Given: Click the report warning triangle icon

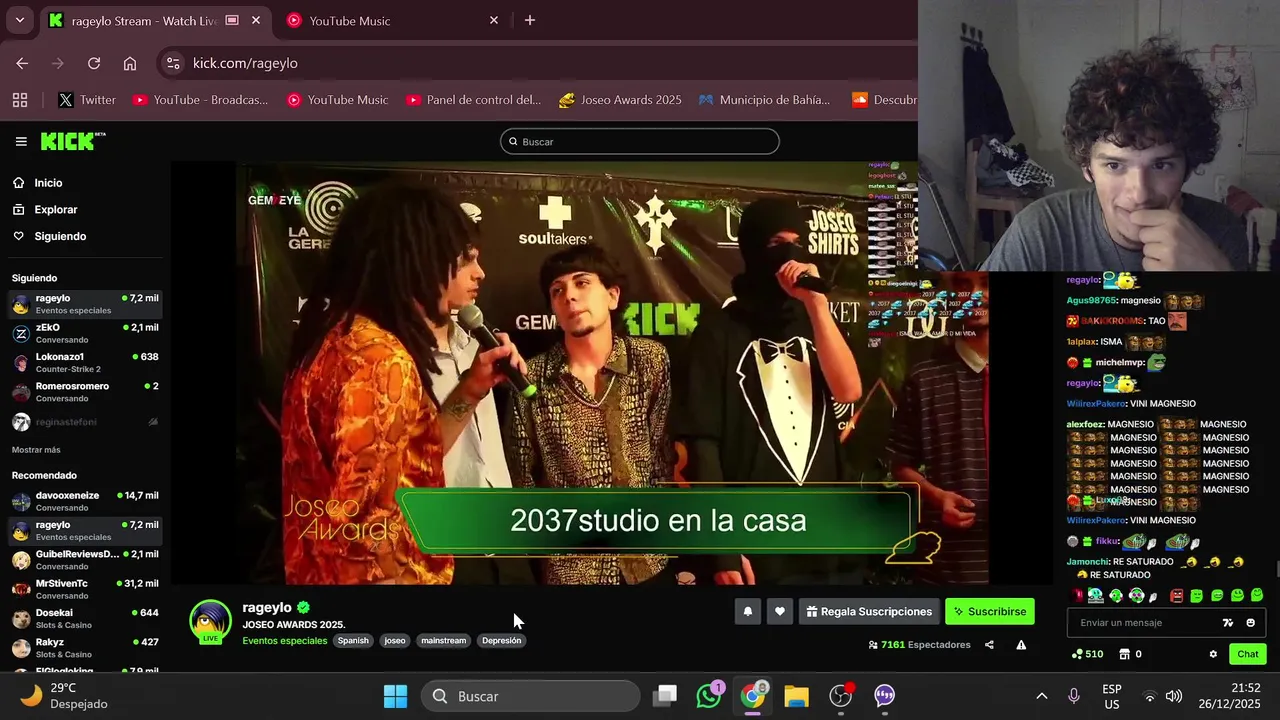Looking at the screenshot, I should (x=1021, y=645).
